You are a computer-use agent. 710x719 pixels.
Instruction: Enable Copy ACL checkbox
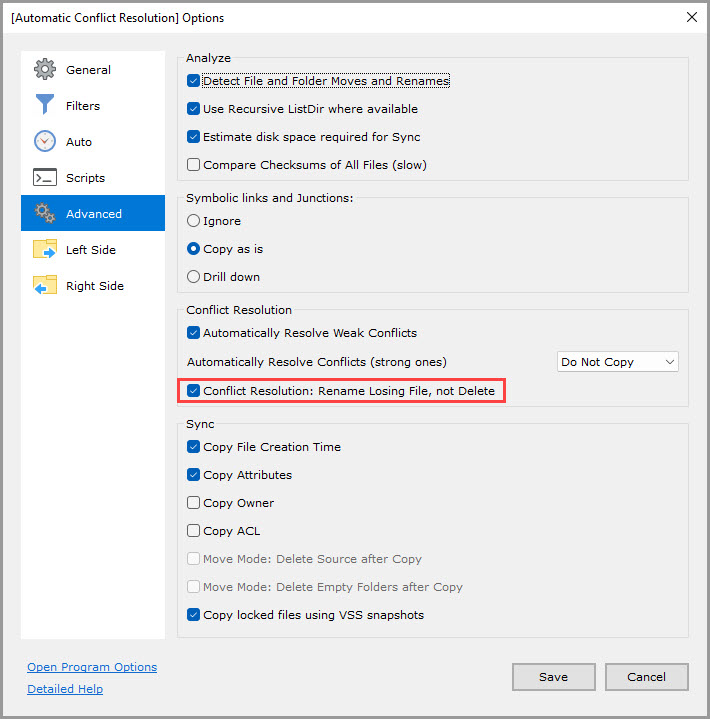coord(193,531)
